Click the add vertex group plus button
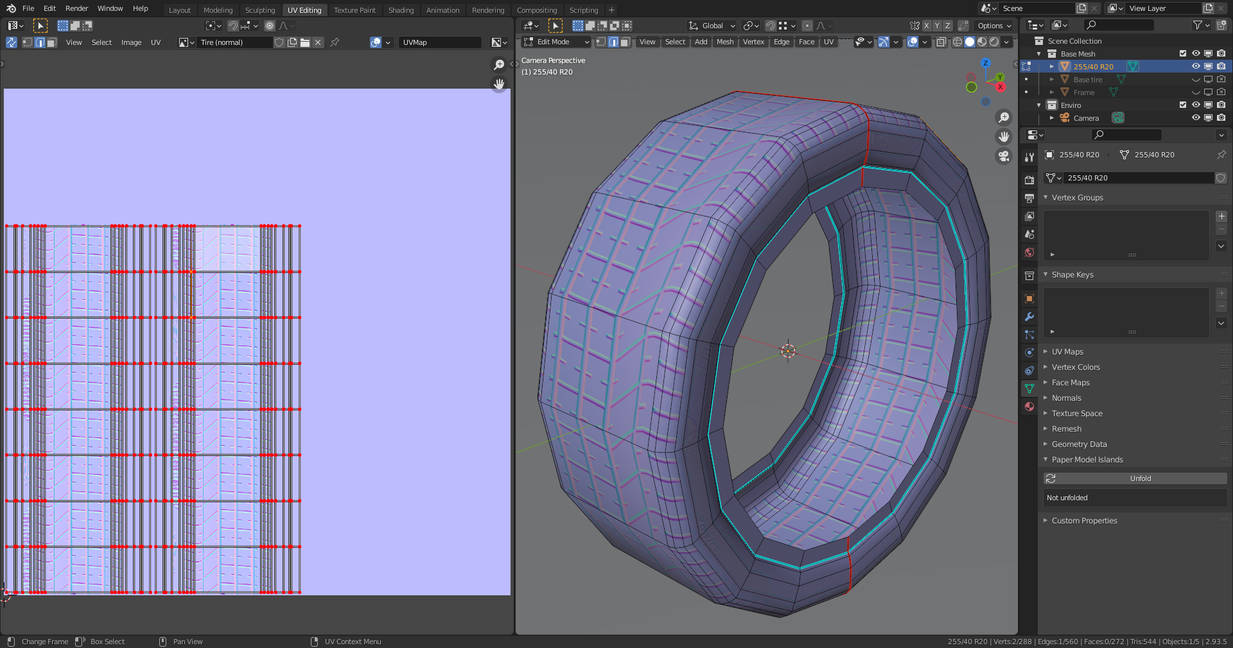The height and width of the screenshot is (648, 1233). point(1221,216)
